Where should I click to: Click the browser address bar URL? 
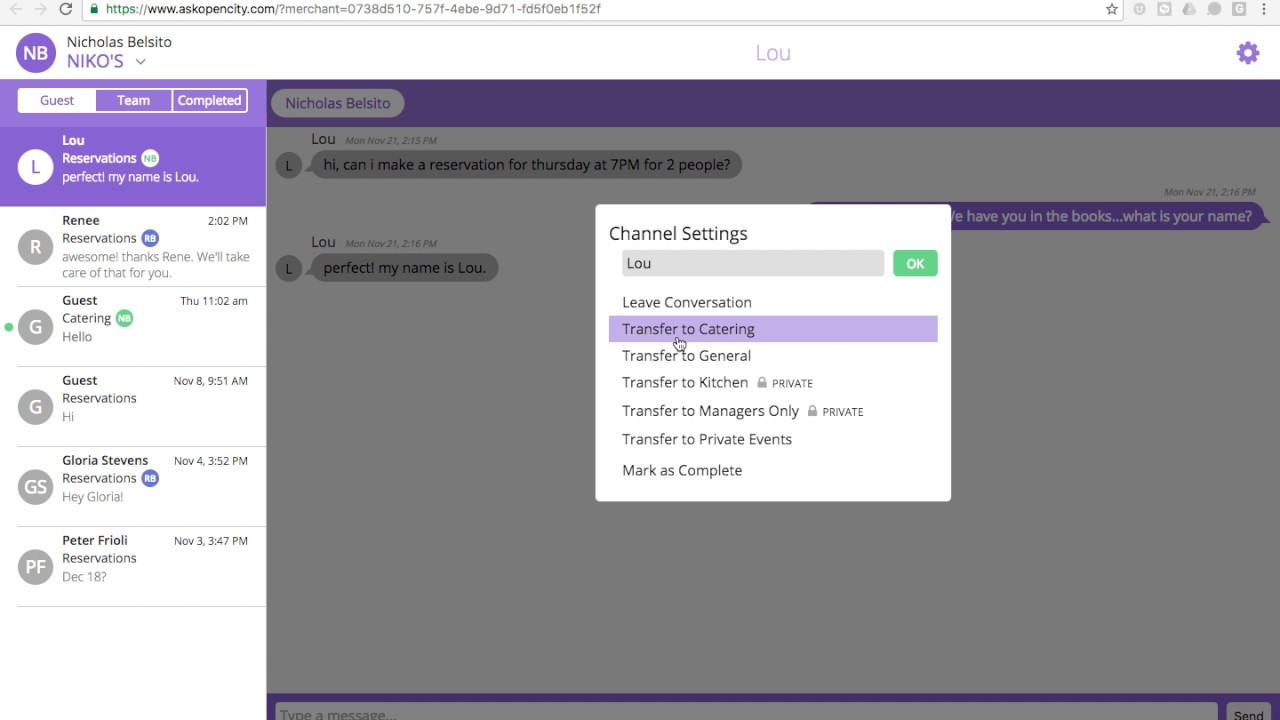(352, 9)
